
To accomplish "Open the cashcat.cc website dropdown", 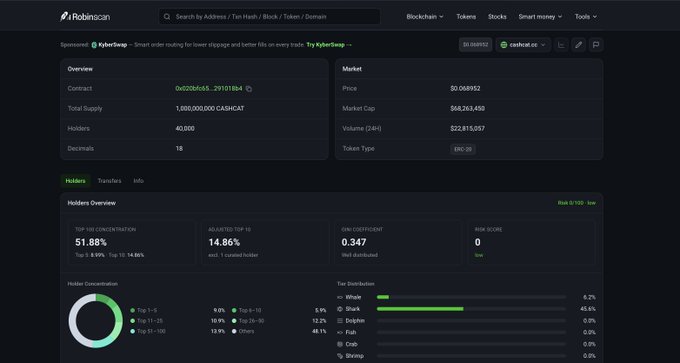I will tap(523, 45).
